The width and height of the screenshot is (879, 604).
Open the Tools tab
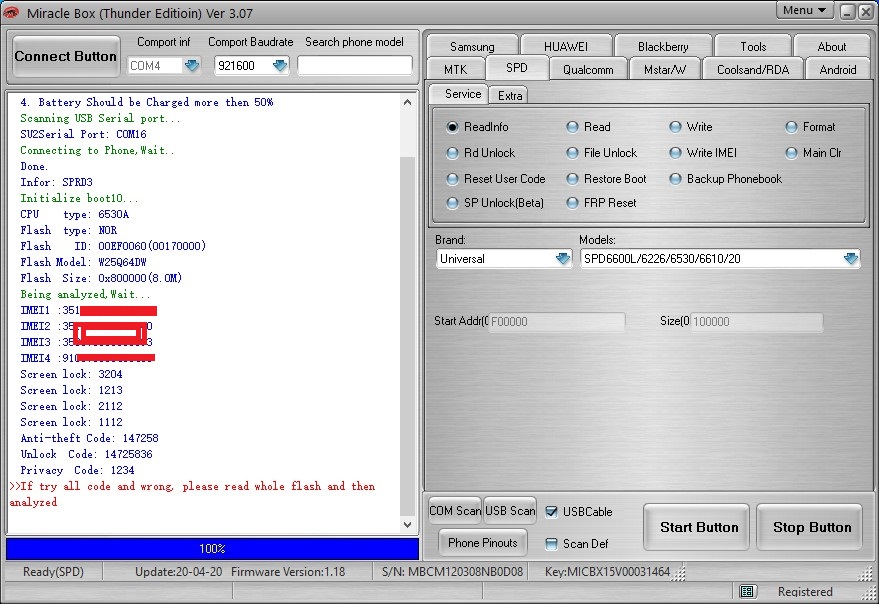pyautogui.click(x=753, y=47)
